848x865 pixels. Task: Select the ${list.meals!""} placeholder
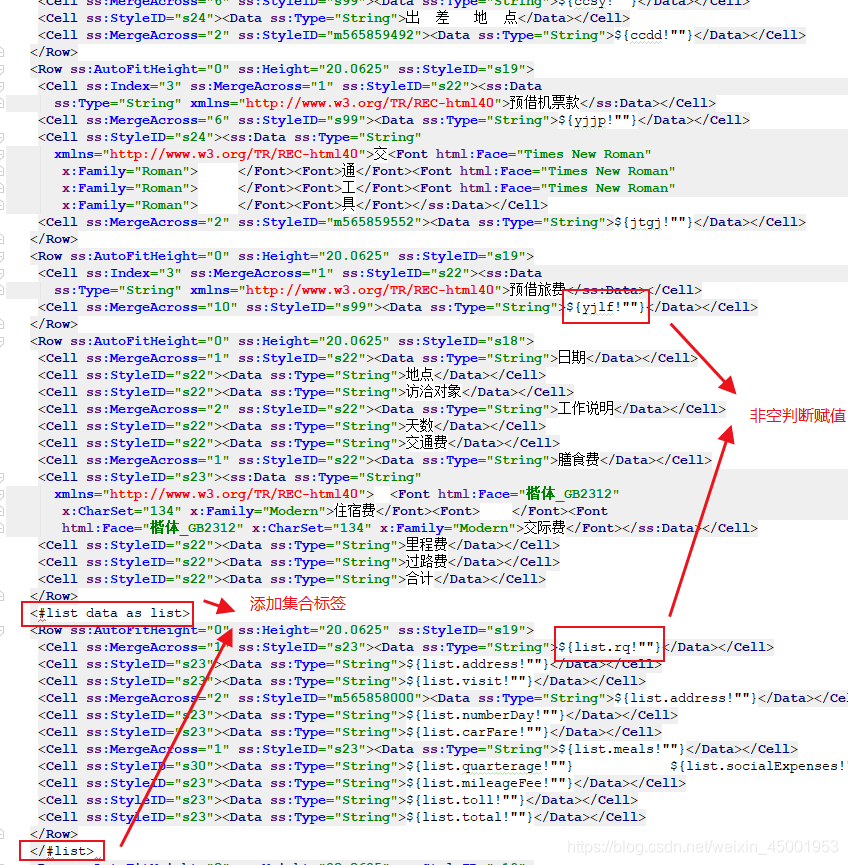(621, 749)
